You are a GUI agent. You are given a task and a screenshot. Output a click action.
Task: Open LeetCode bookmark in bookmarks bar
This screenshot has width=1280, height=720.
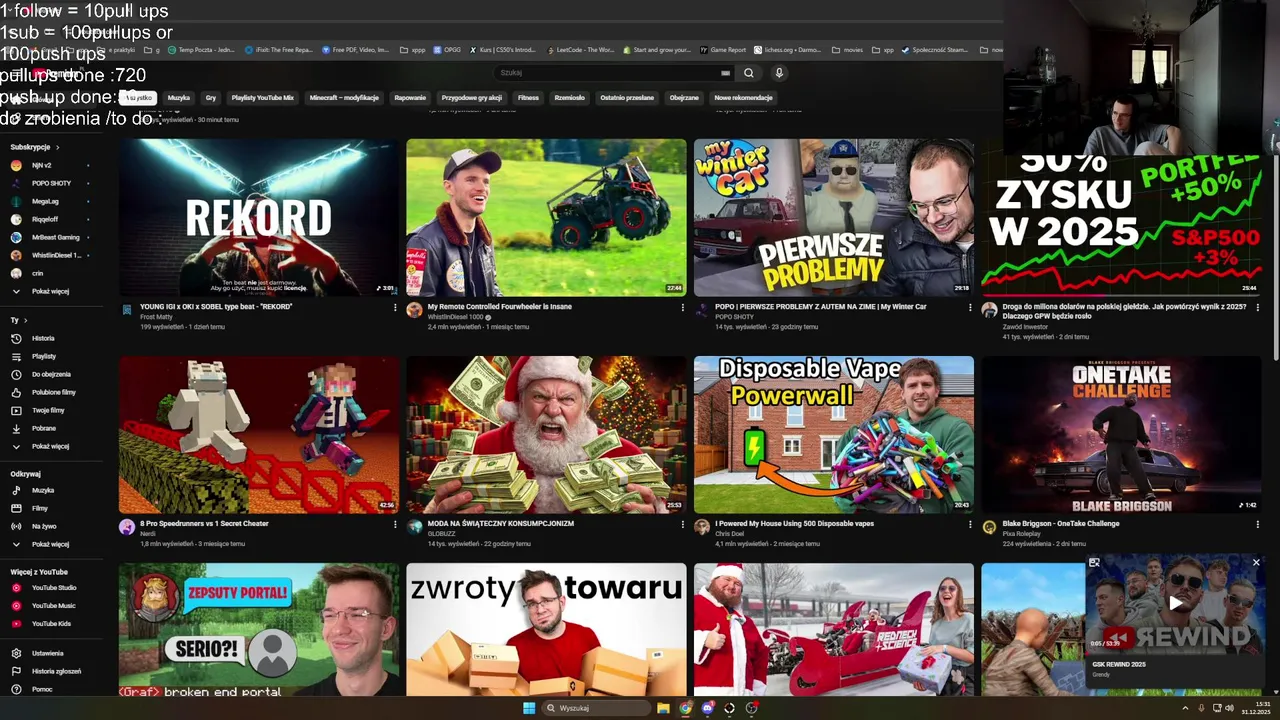click(x=580, y=49)
